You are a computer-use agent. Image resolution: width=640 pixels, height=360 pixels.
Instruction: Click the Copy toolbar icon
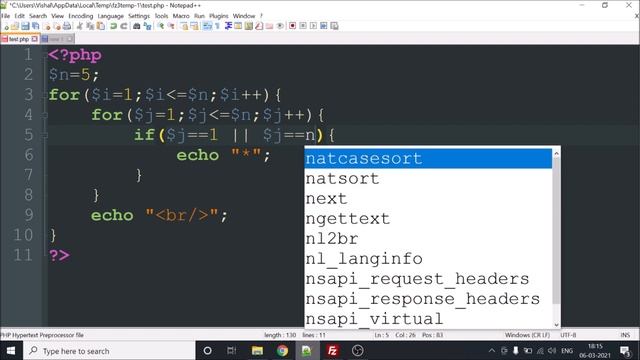tap(90, 26)
